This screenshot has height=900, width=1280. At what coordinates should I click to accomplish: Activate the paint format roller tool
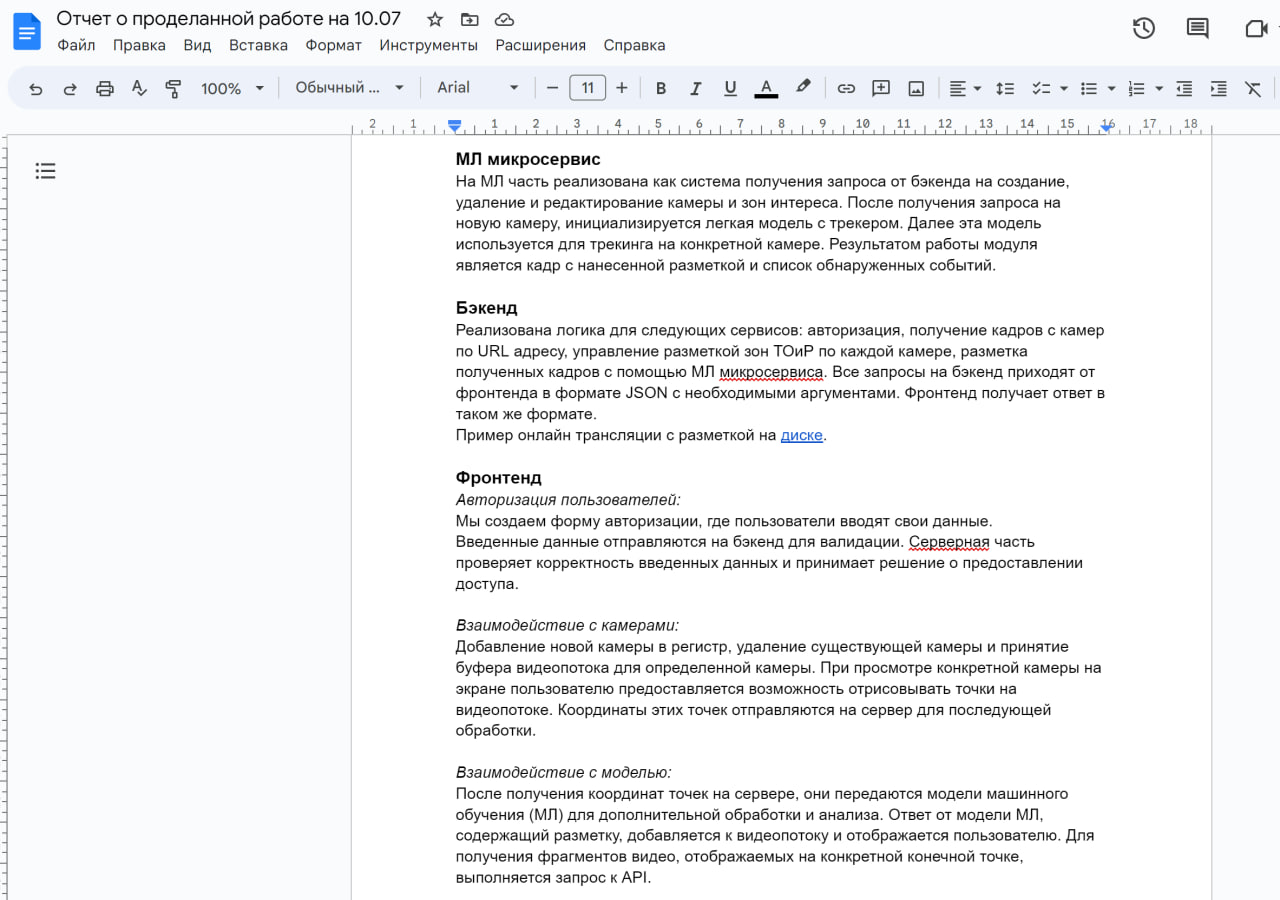173,89
